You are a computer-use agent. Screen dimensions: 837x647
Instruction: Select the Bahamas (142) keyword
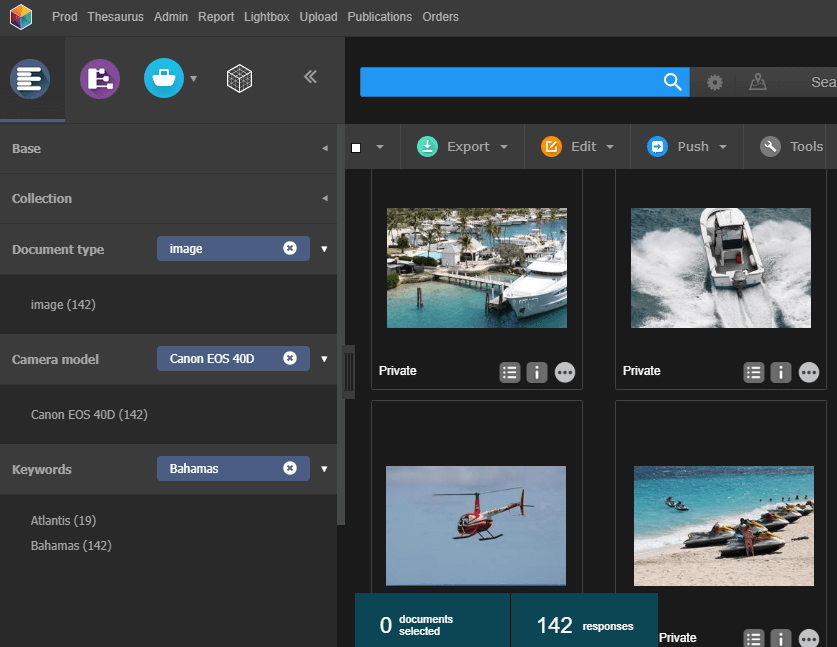71,546
